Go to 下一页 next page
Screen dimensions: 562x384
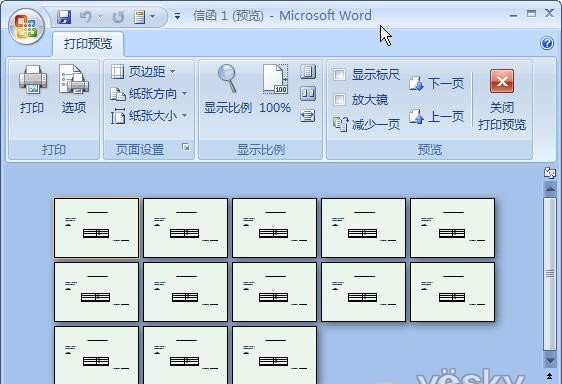point(437,84)
